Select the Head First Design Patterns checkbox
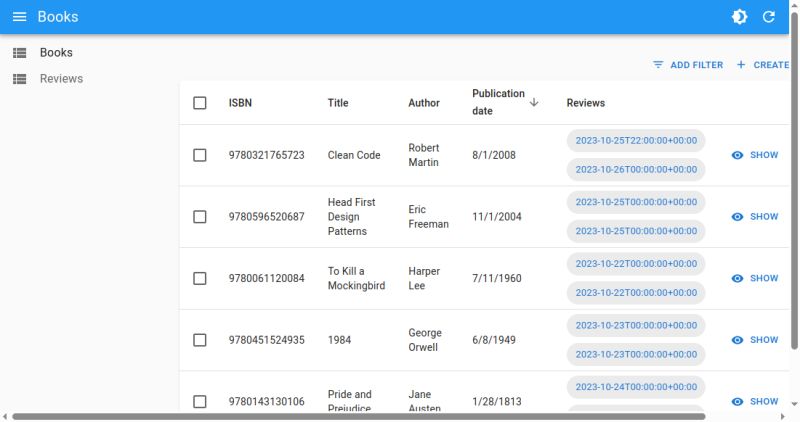The width and height of the screenshot is (800, 422). [200, 217]
